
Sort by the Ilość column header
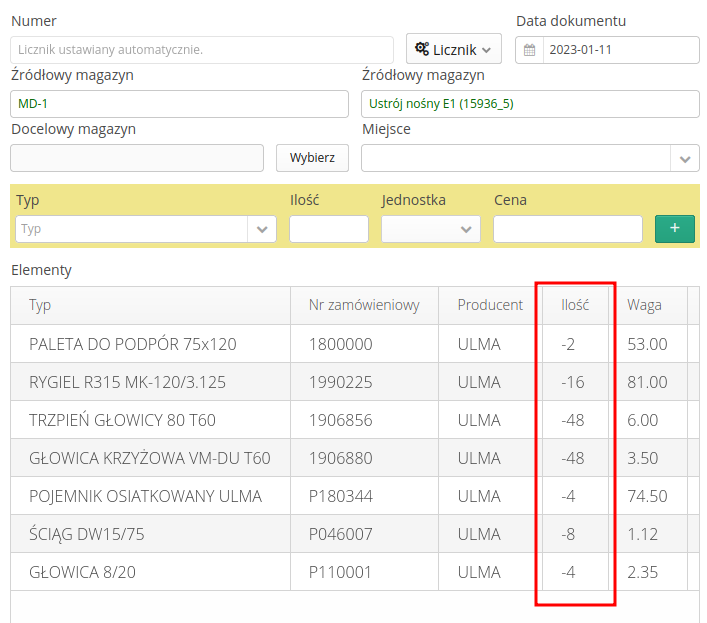(x=574, y=305)
